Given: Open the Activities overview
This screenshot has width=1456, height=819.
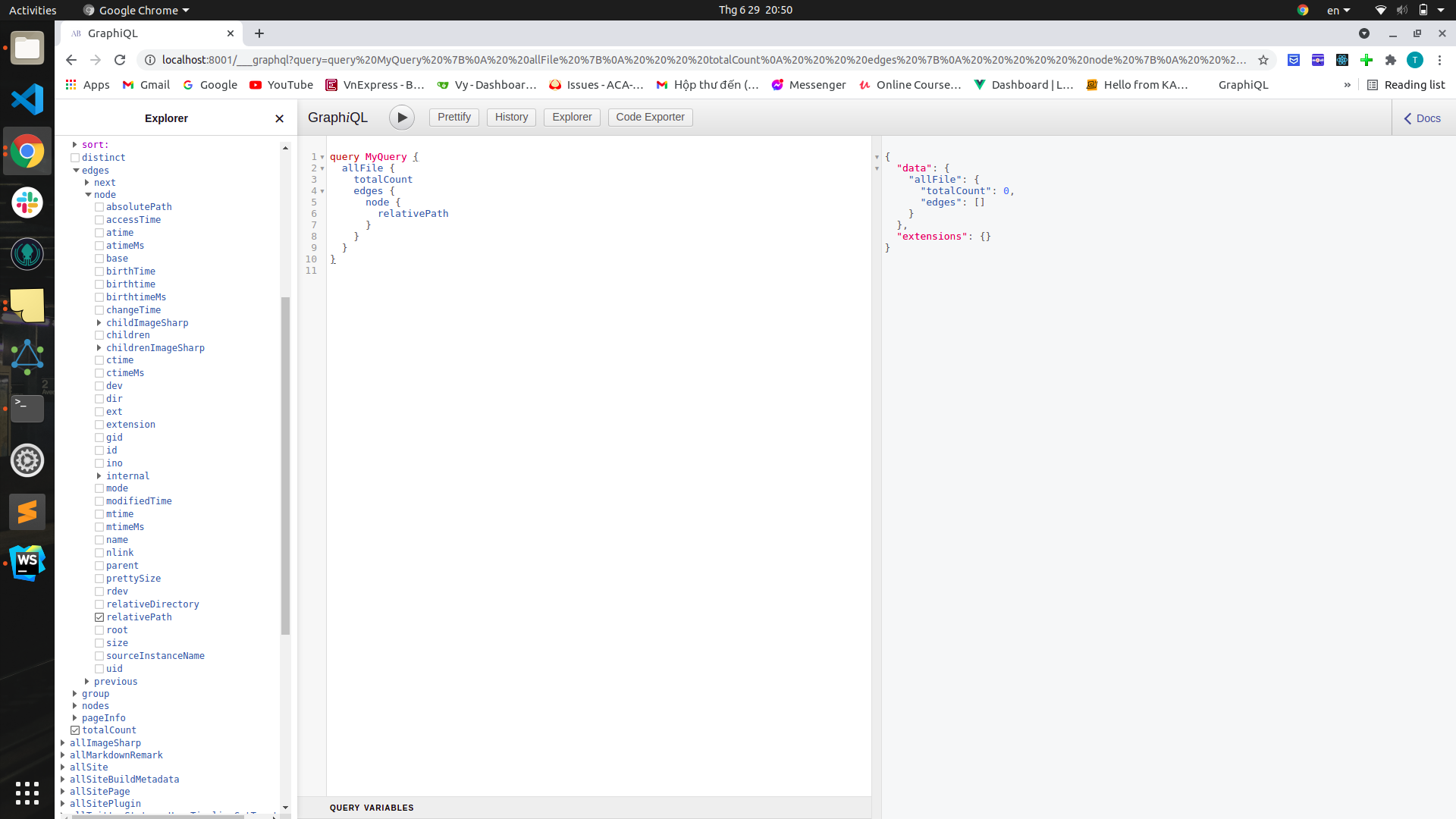Looking at the screenshot, I should click(x=33, y=10).
